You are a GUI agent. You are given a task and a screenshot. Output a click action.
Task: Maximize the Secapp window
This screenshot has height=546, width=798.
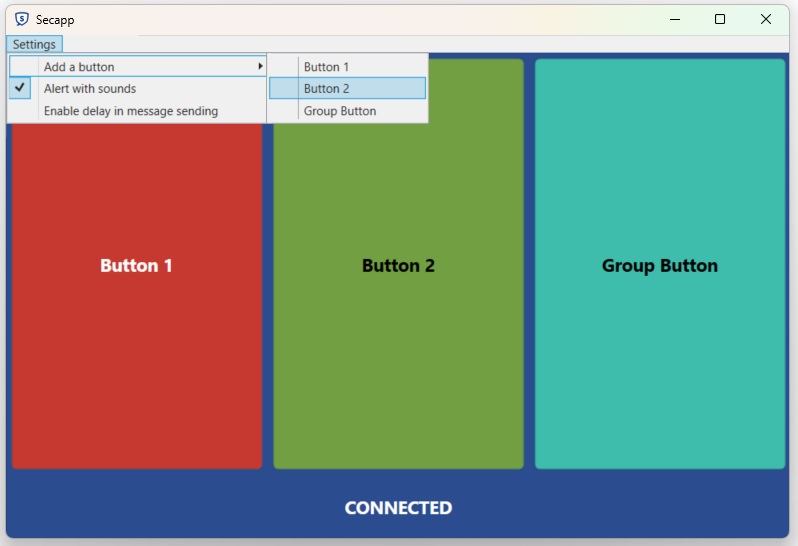click(720, 19)
